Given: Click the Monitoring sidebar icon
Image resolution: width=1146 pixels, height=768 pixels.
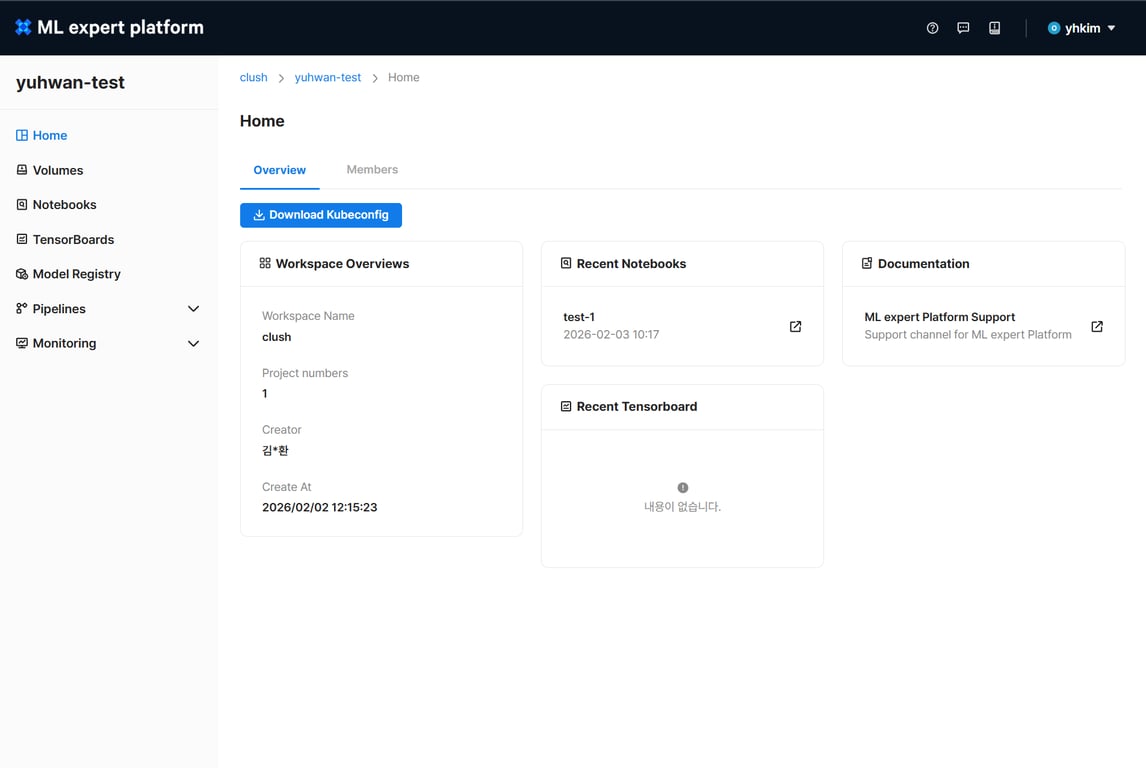Looking at the screenshot, I should pyautogui.click(x=22, y=343).
